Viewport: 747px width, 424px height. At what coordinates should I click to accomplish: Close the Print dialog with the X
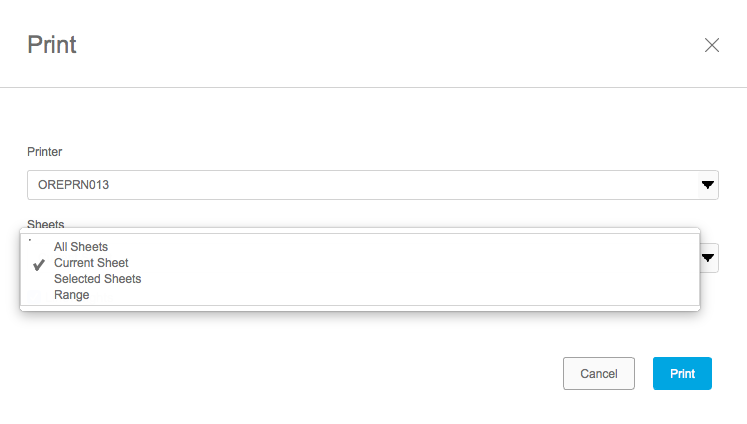point(712,45)
